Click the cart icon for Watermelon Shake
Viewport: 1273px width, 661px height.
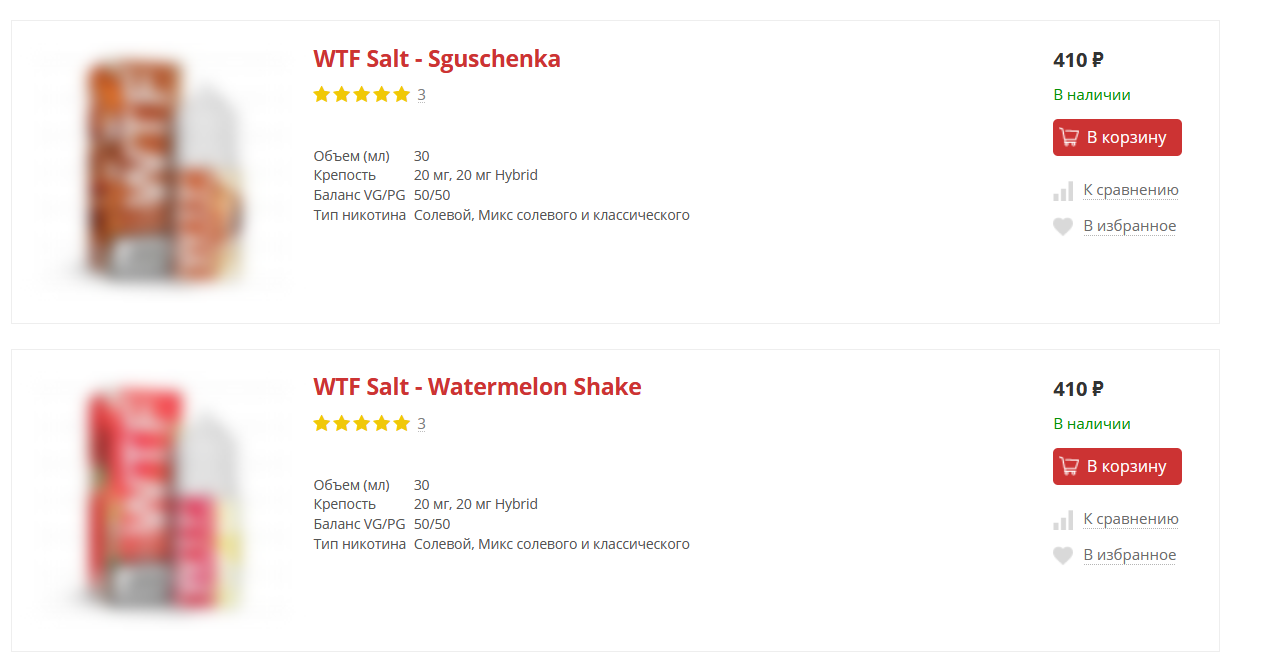click(1069, 467)
